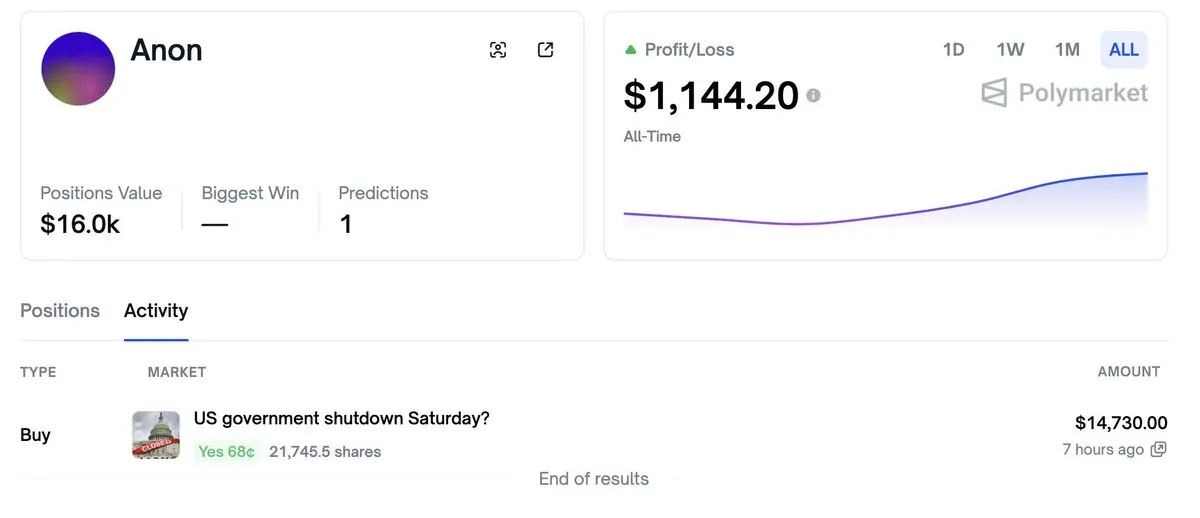Click the info icon beside $1,144.20
1200x518 pixels.
pos(814,95)
